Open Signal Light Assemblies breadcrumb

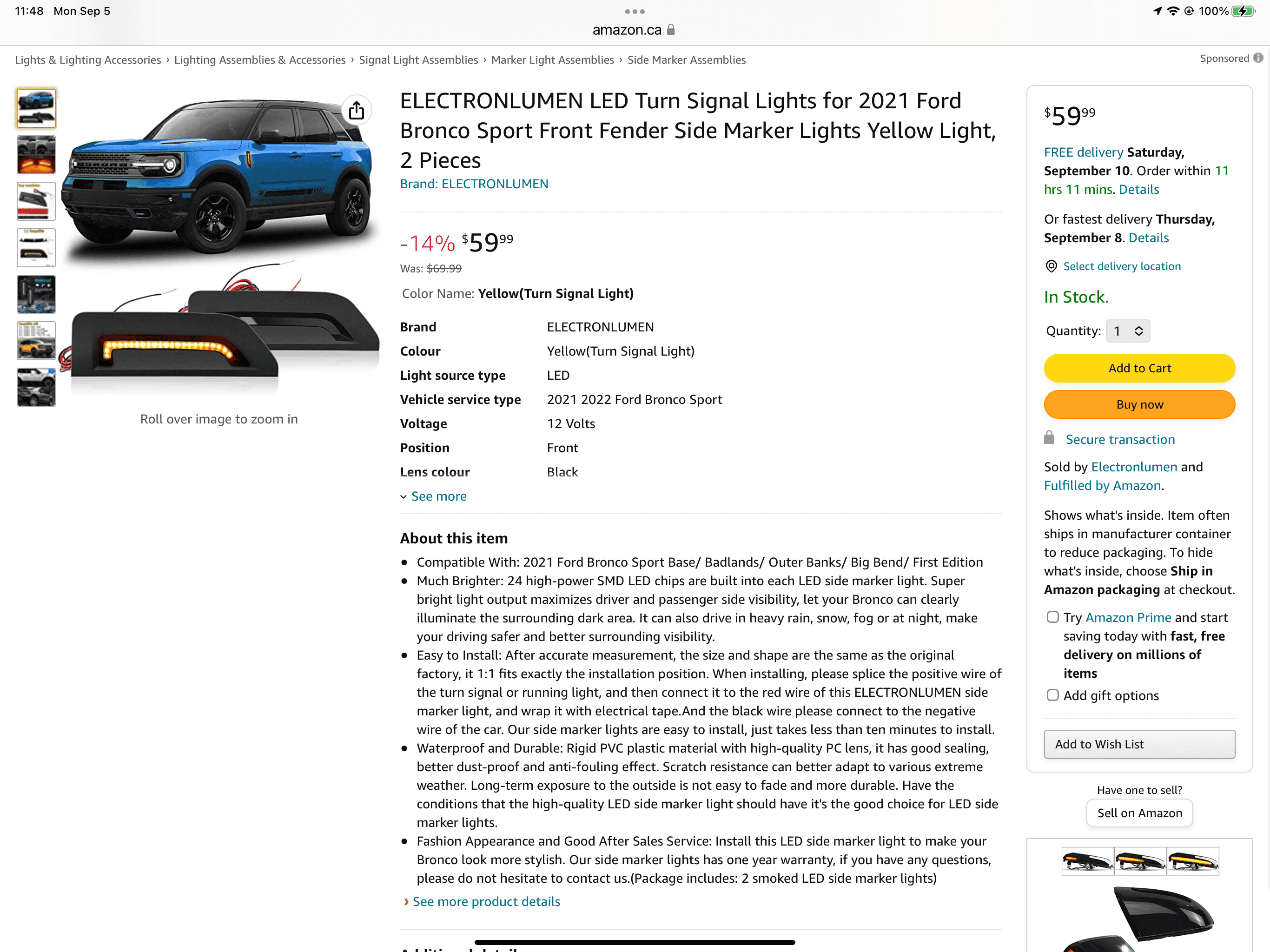418,59
